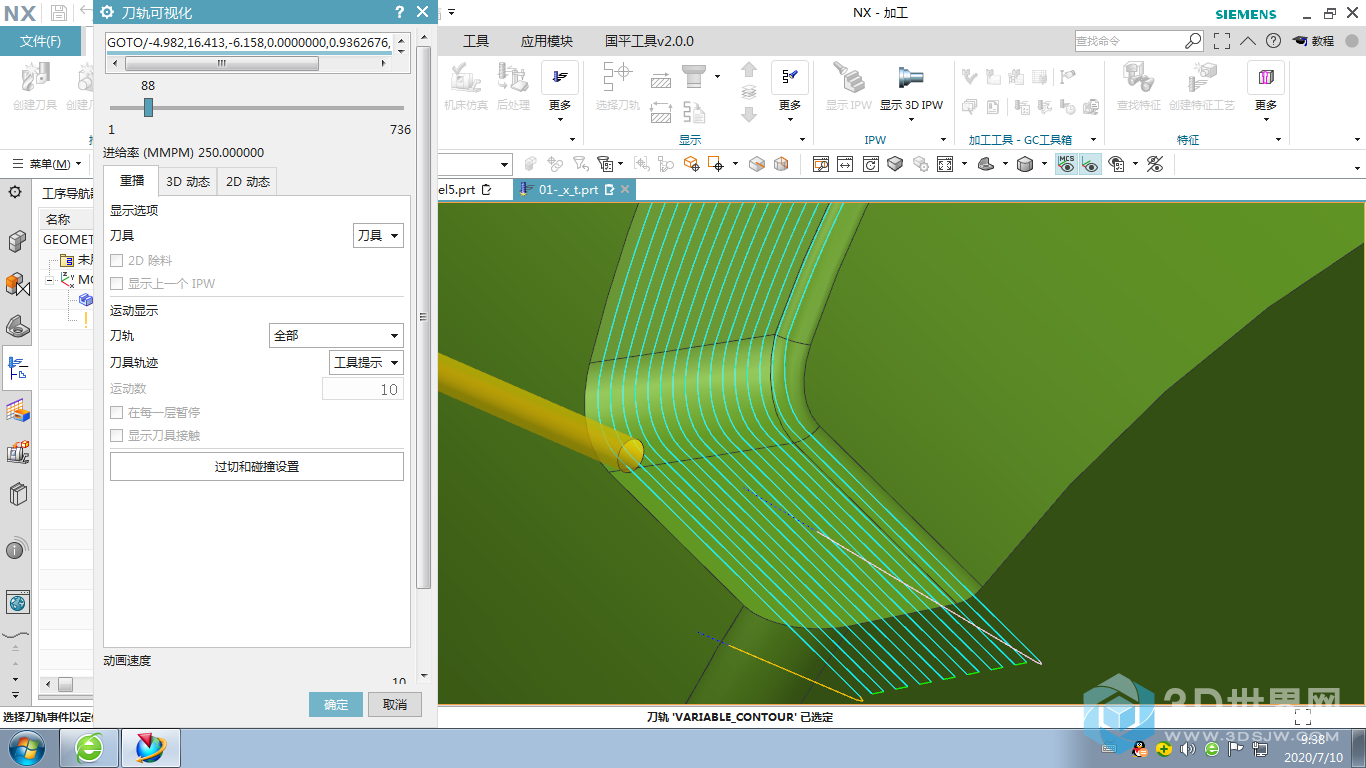Image resolution: width=1366 pixels, height=768 pixels.
Task: Open the 工具 ribbon tab
Action: coord(476,41)
